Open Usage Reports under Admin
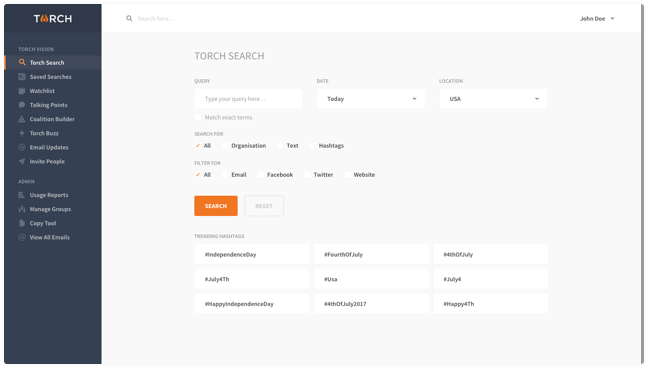 point(53,195)
